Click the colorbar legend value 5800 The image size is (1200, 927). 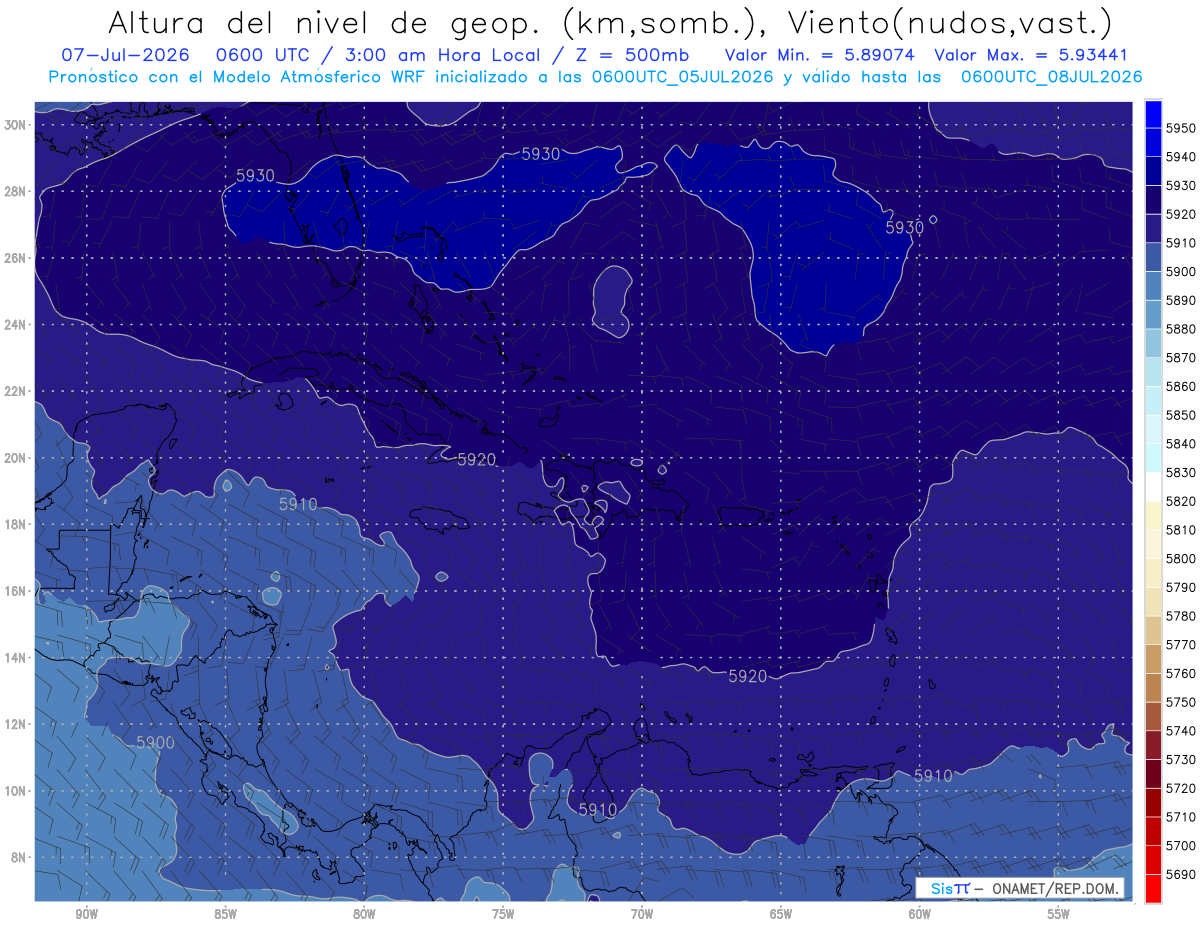(1181, 558)
